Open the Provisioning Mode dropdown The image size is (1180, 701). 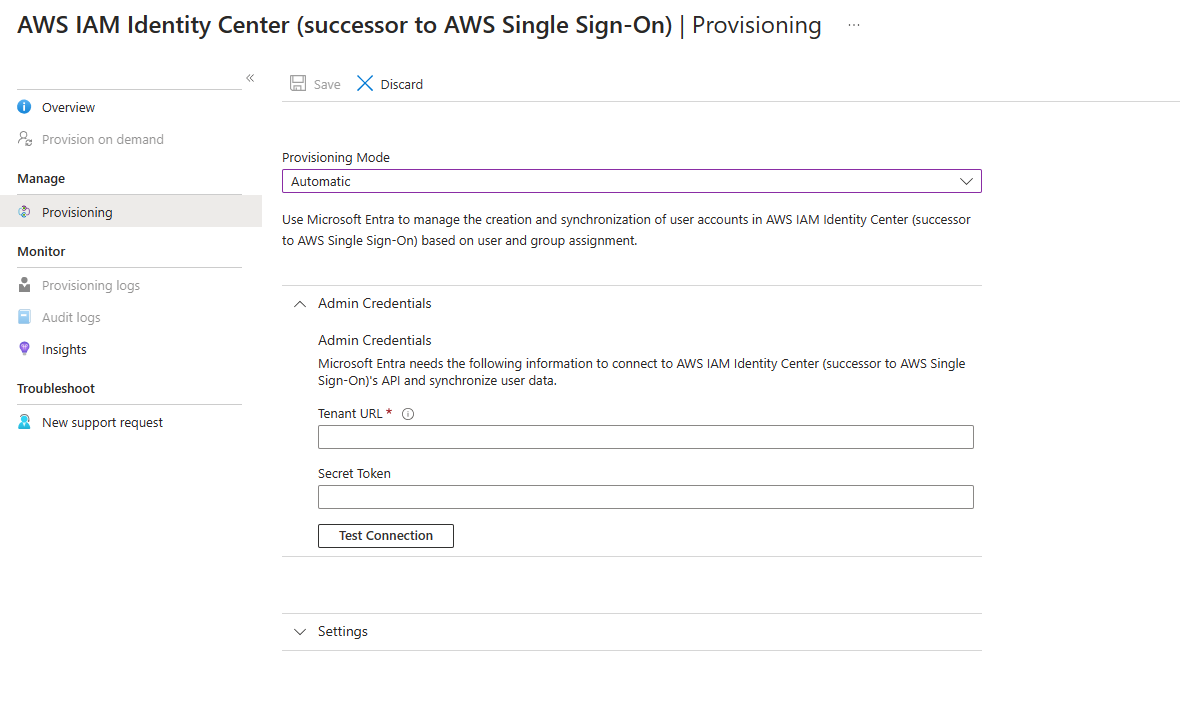coord(631,181)
